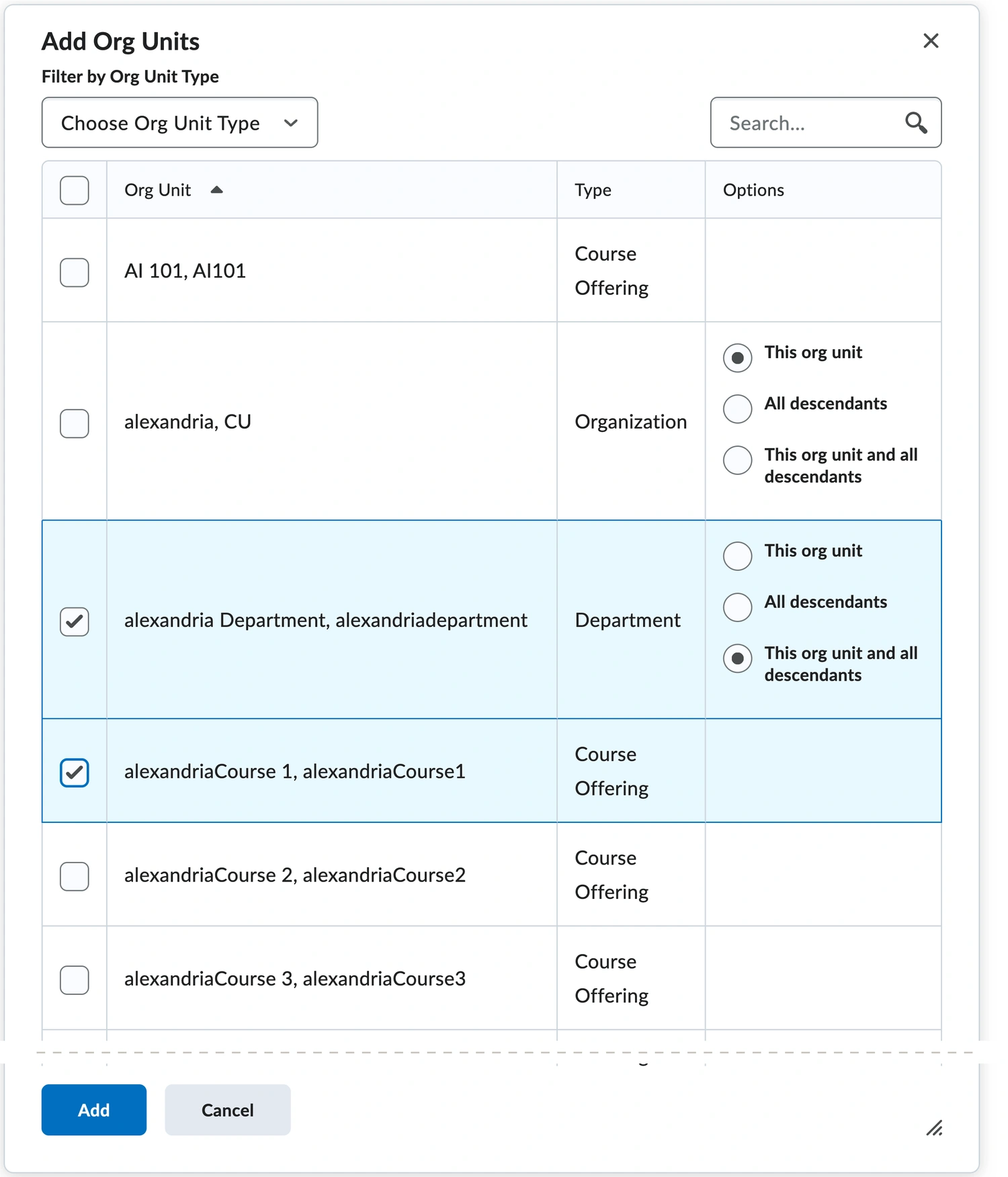Screen dimensions: 1008x1177
Task: Click the 'Organization' type cell
Action: click(631, 422)
